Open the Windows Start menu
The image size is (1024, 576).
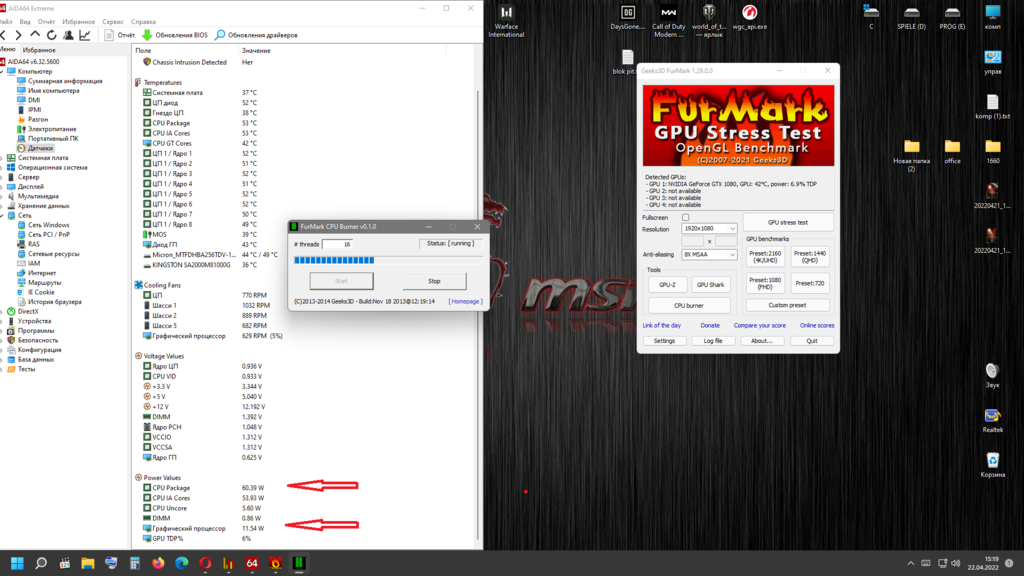pyautogui.click(x=17, y=563)
